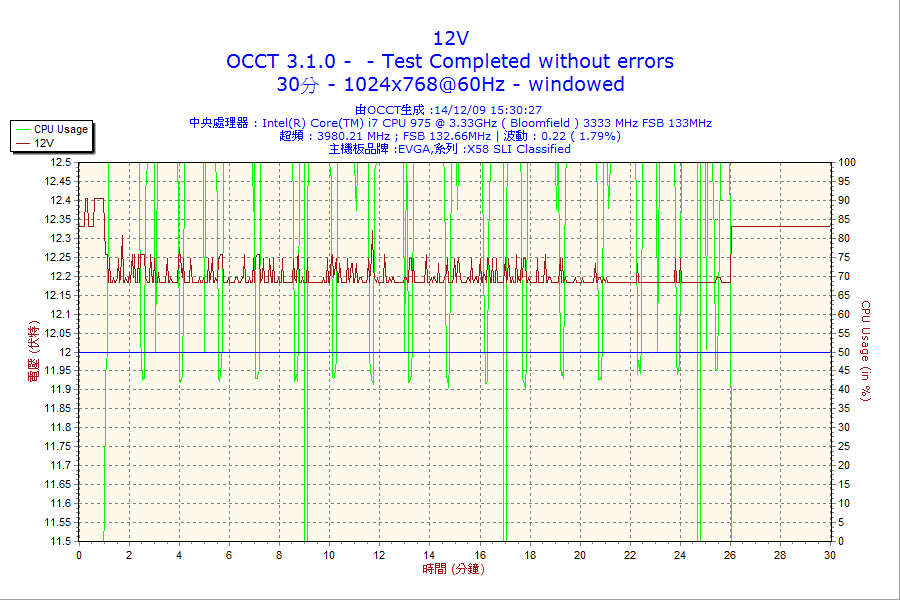
Task: Click the dark red 12V legend line
Action: point(23,143)
